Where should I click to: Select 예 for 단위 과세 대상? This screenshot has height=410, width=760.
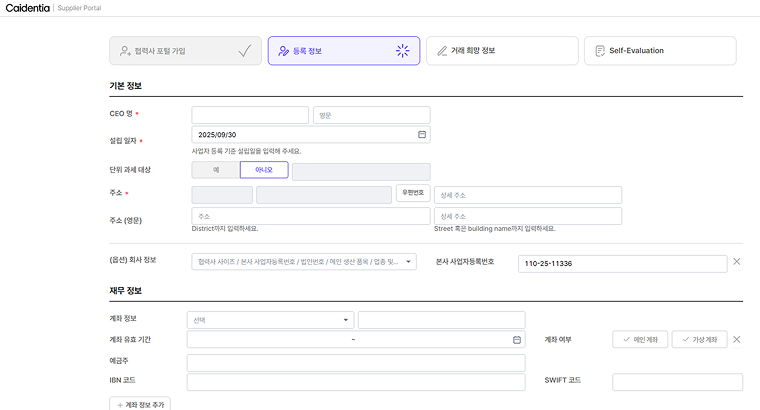[x=215, y=171]
